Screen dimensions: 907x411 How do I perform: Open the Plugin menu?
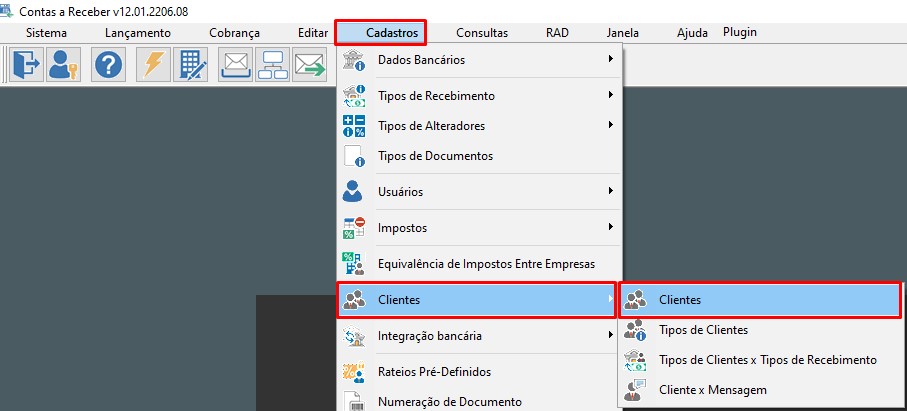pos(740,32)
